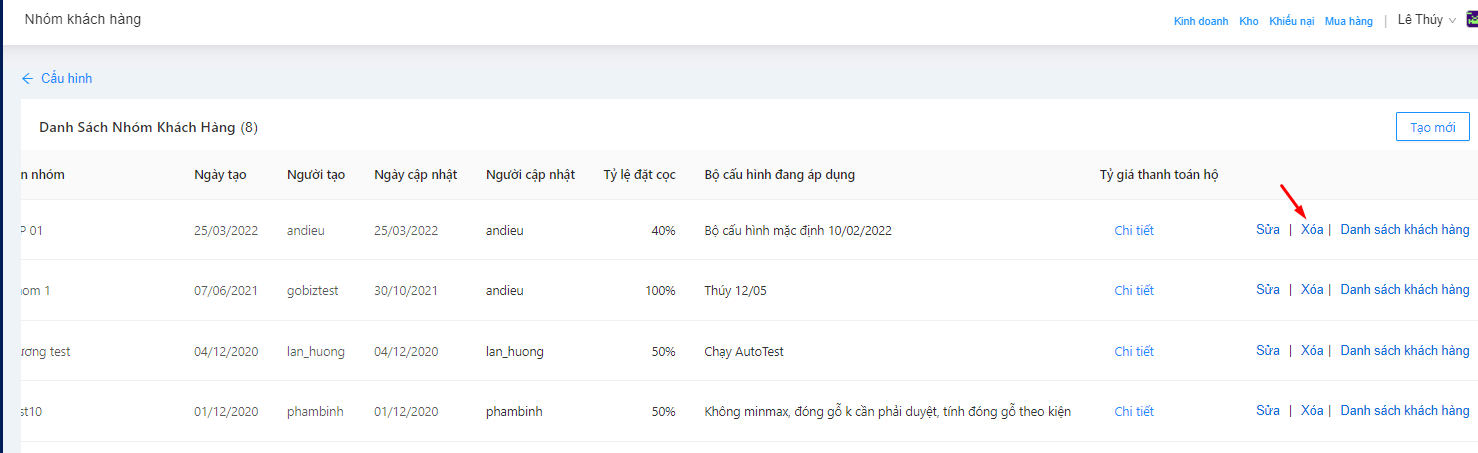
Task: Delete the group created by lan_huong
Action: click(x=1312, y=351)
